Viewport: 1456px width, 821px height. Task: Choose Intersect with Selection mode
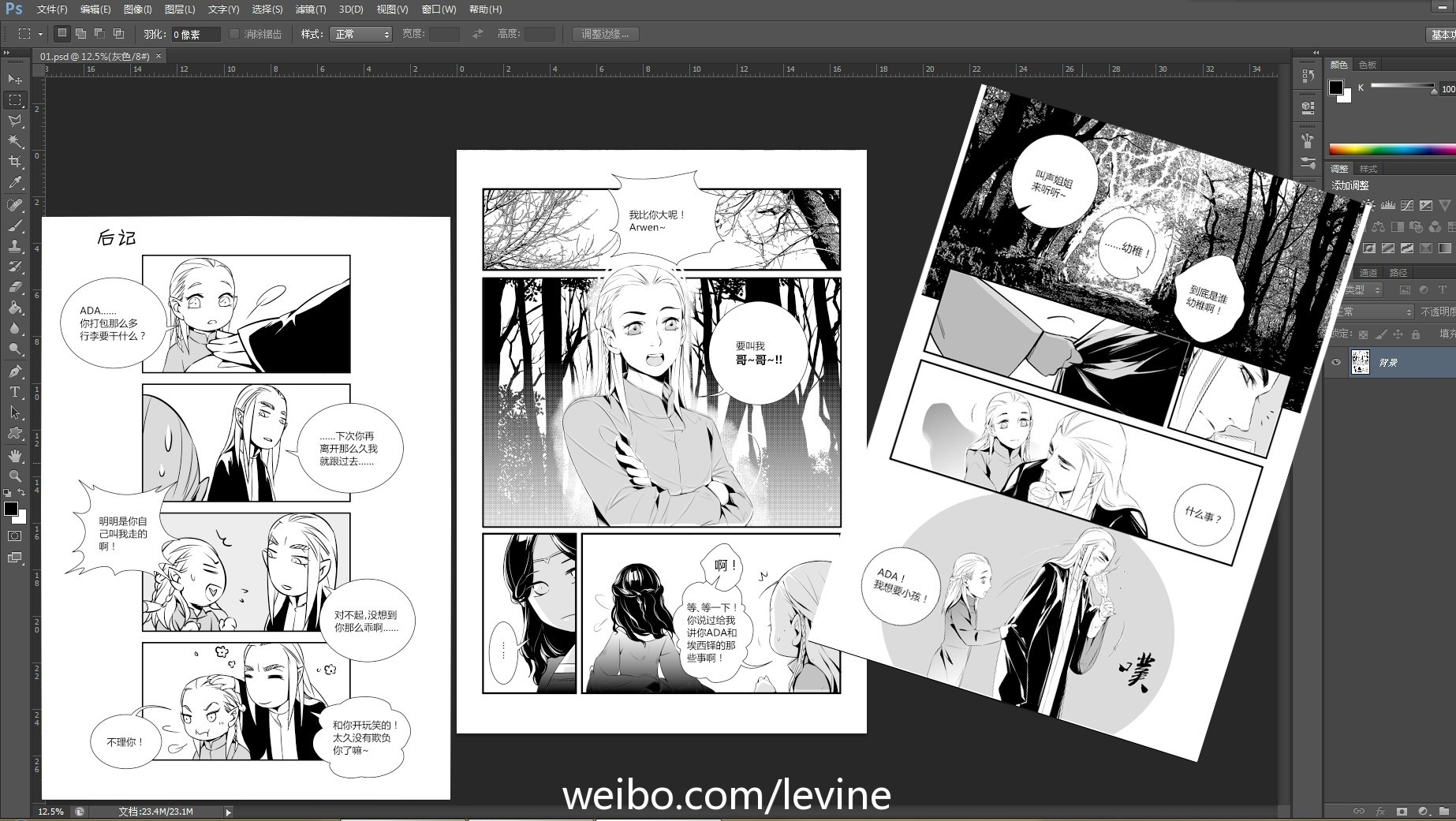(x=118, y=33)
